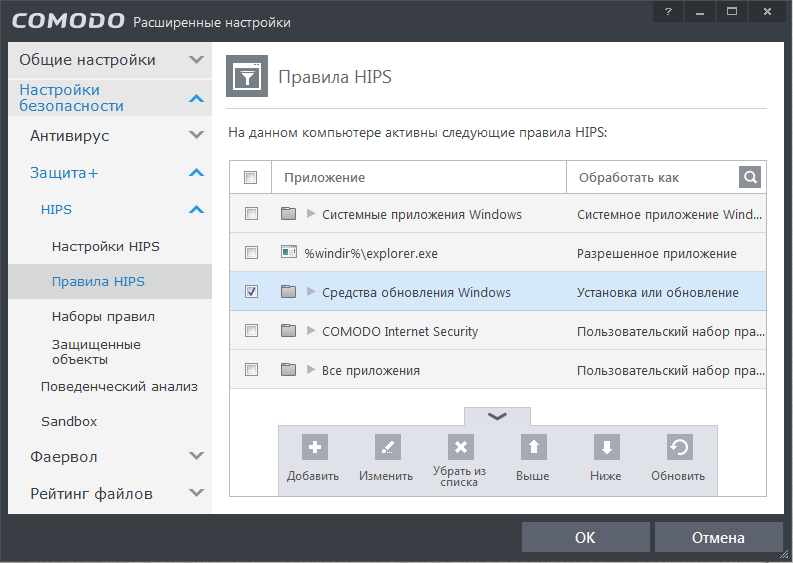The height and width of the screenshot is (563, 793).
Task: Check the %windir%\explorer.exe rule checkbox
Action: 251,253
